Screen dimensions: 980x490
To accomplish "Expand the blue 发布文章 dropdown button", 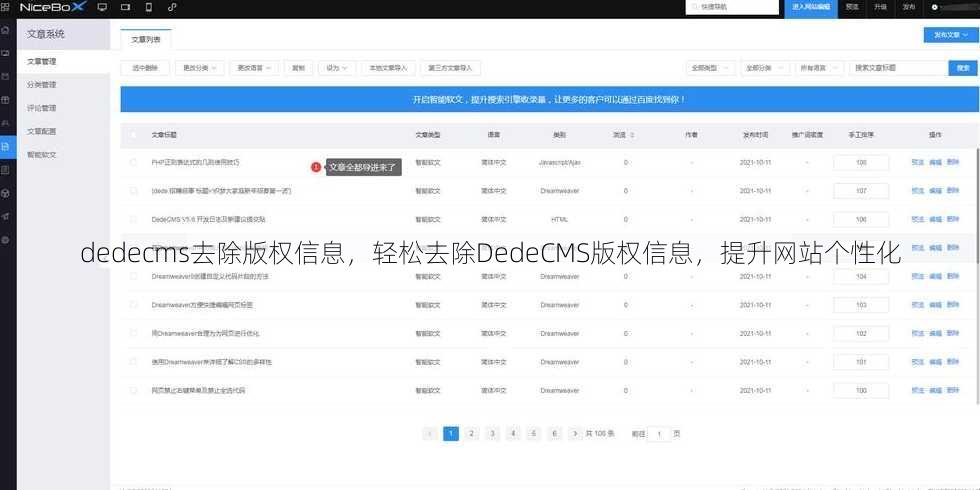I will point(951,35).
